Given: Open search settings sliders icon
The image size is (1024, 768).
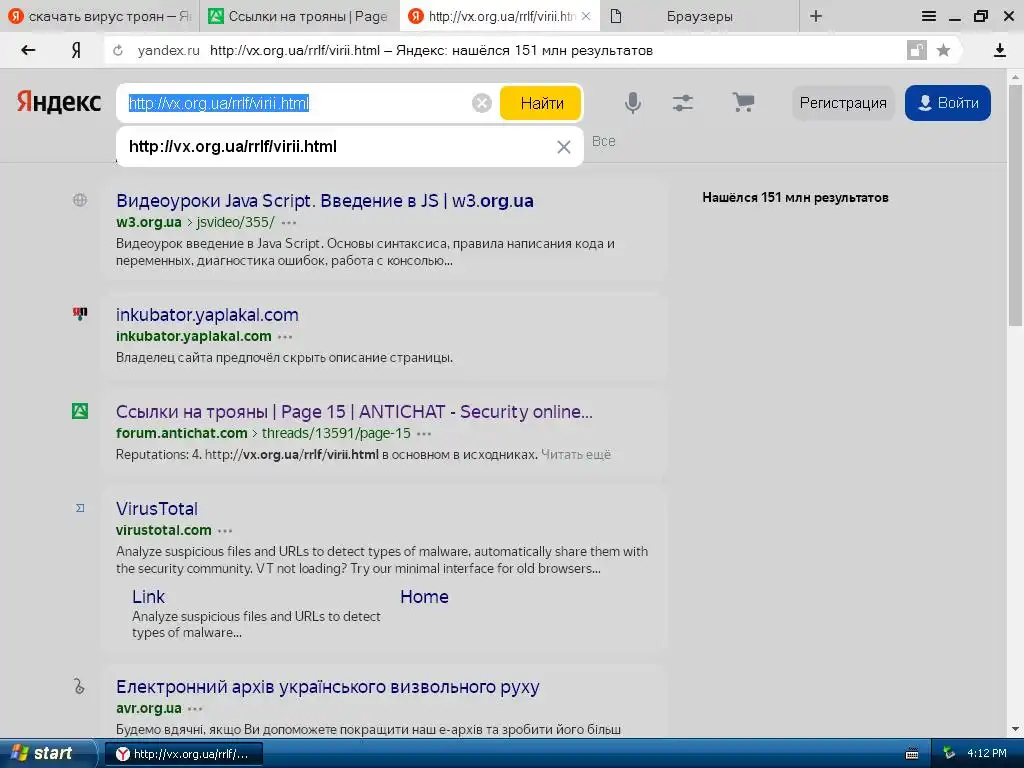Looking at the screenshot, I should 682,103.
